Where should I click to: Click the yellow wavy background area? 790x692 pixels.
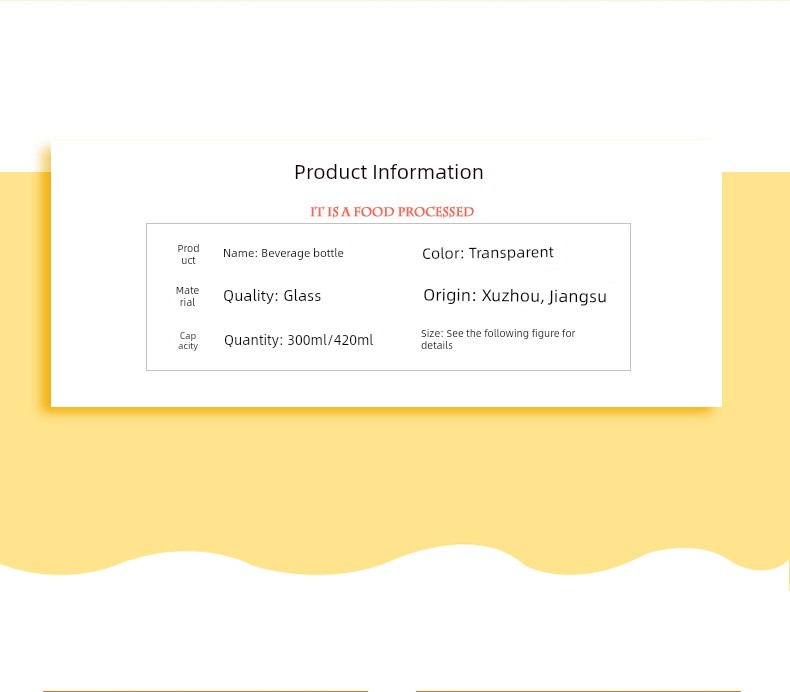pos(393,484)
